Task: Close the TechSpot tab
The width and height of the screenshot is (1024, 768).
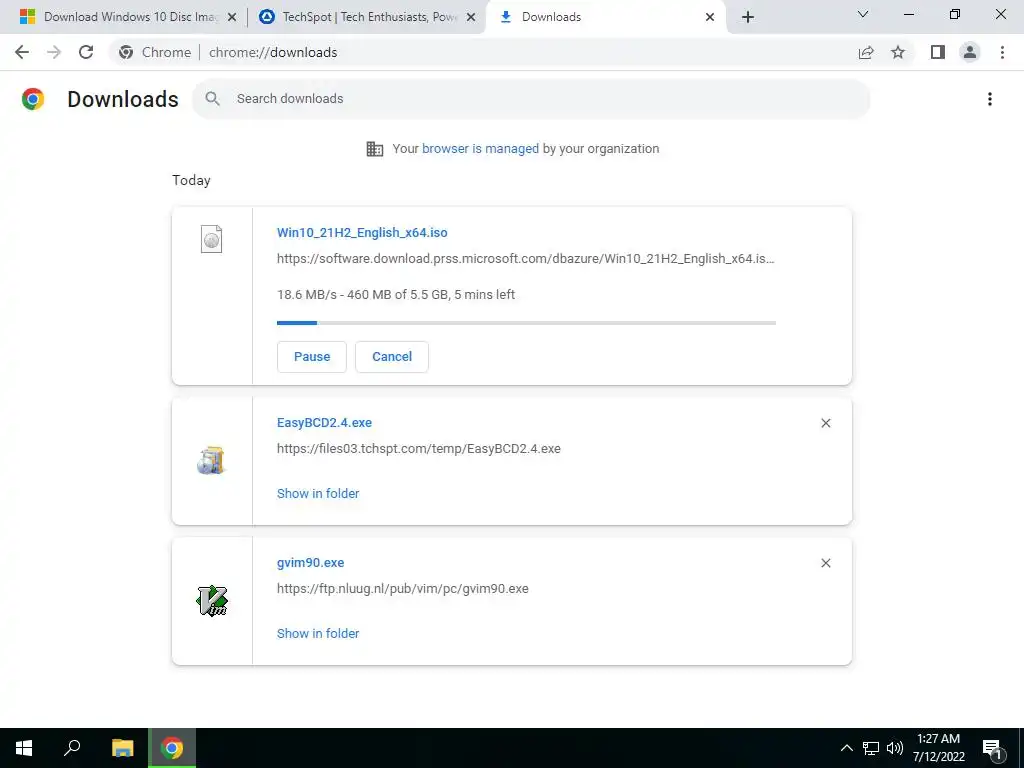Action: point(471,17)
